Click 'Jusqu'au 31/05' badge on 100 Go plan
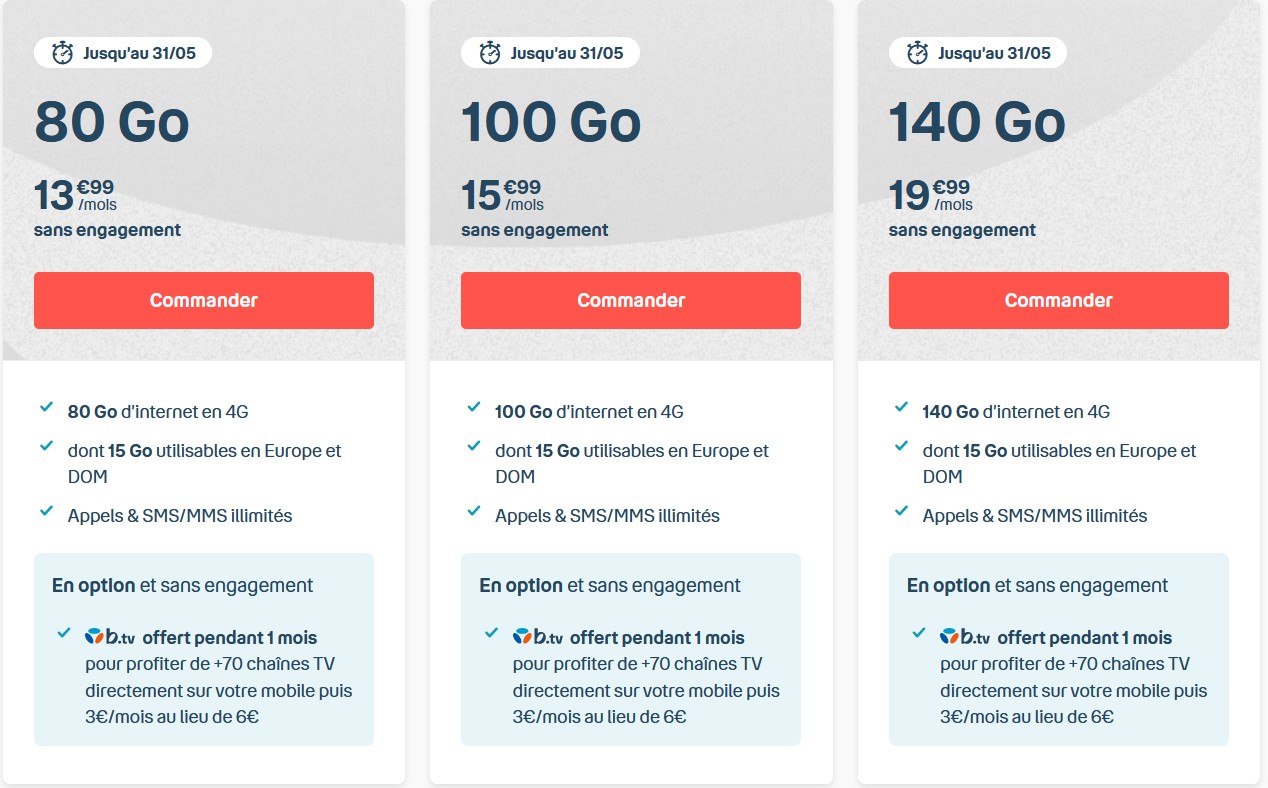The image size is (1268, 788). (550, 53)
